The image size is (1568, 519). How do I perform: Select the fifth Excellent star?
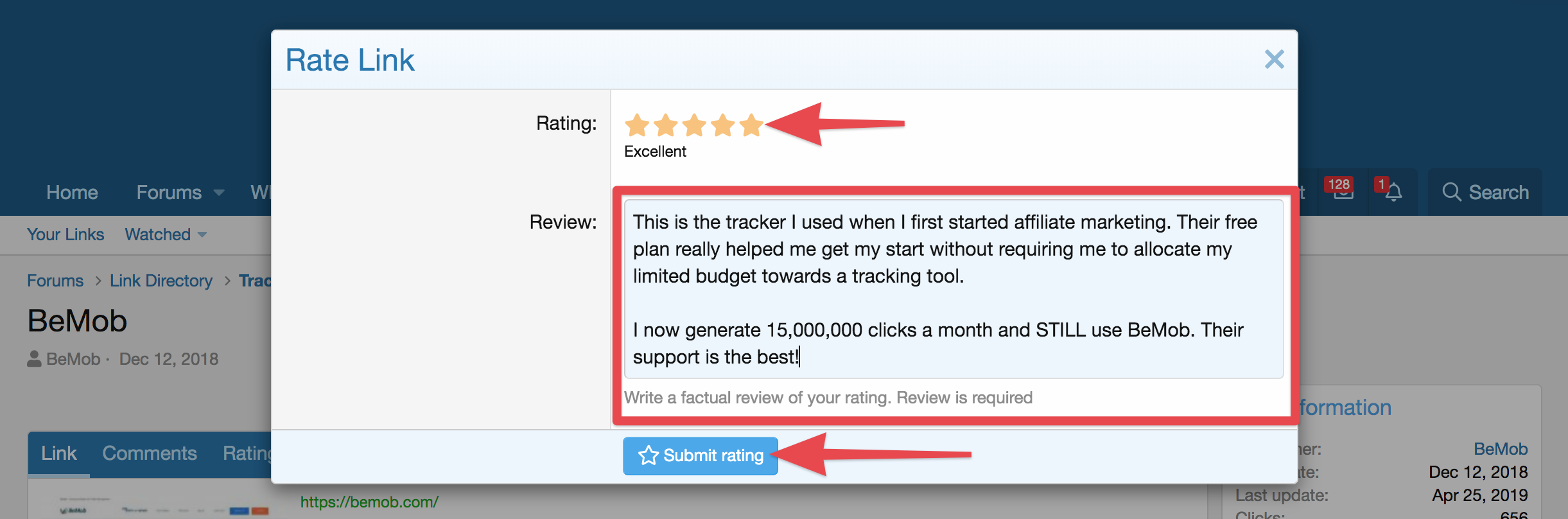coord(751,125)
